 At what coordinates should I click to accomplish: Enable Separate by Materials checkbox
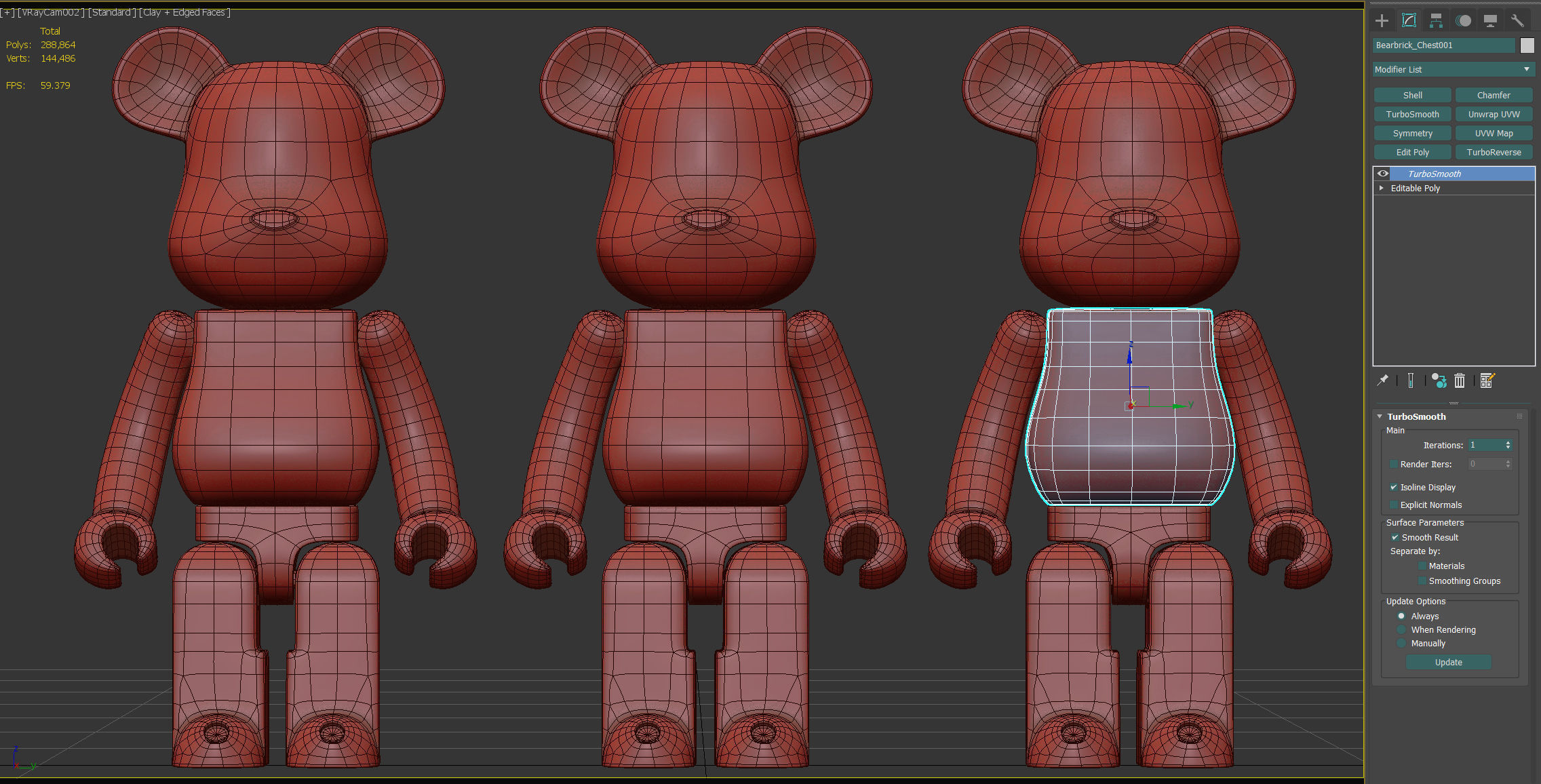tap(1422, 566)
